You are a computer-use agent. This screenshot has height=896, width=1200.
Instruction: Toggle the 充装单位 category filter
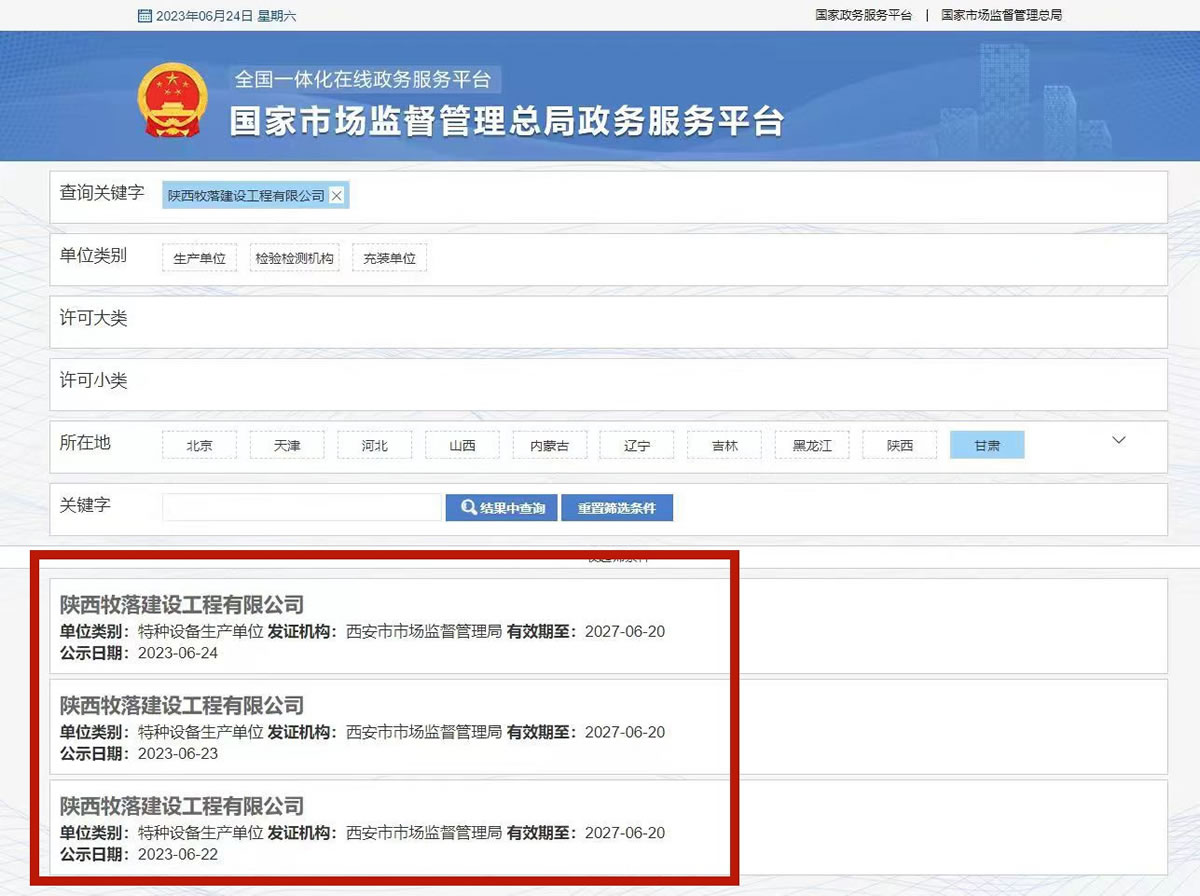pyautogui.click(x=389, y=258)
